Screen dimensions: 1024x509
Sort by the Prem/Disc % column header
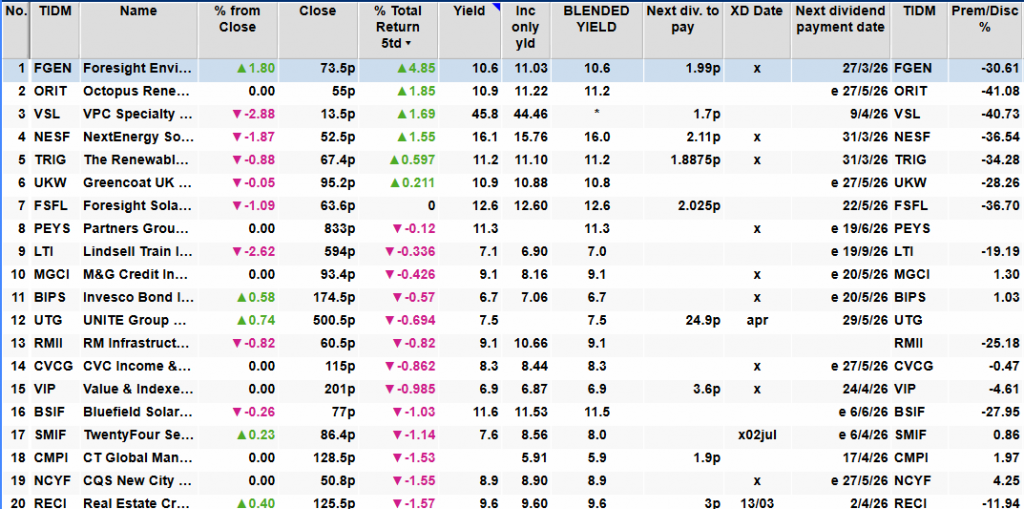click(984, 19)
